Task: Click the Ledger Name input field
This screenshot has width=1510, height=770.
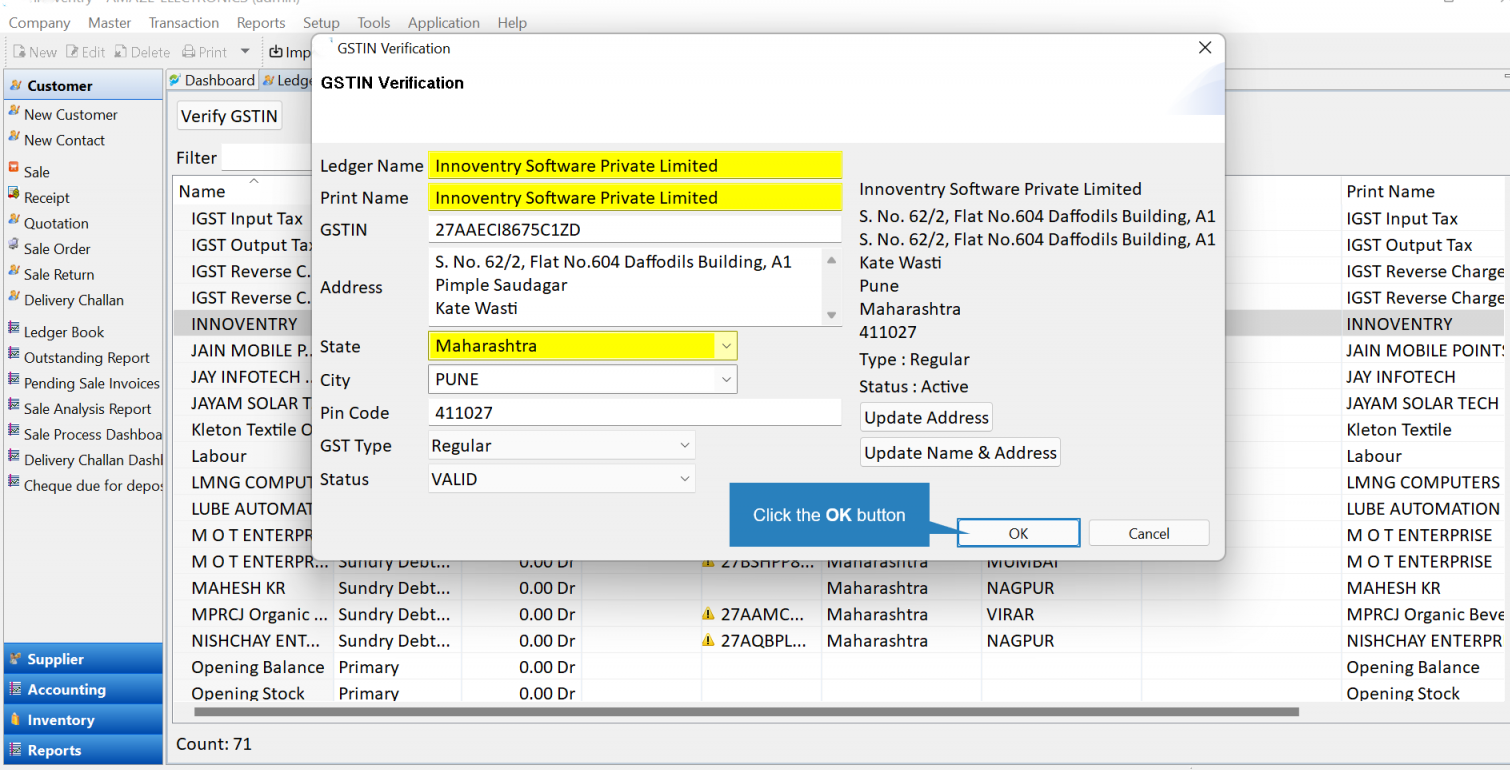Action: (635, 166)
